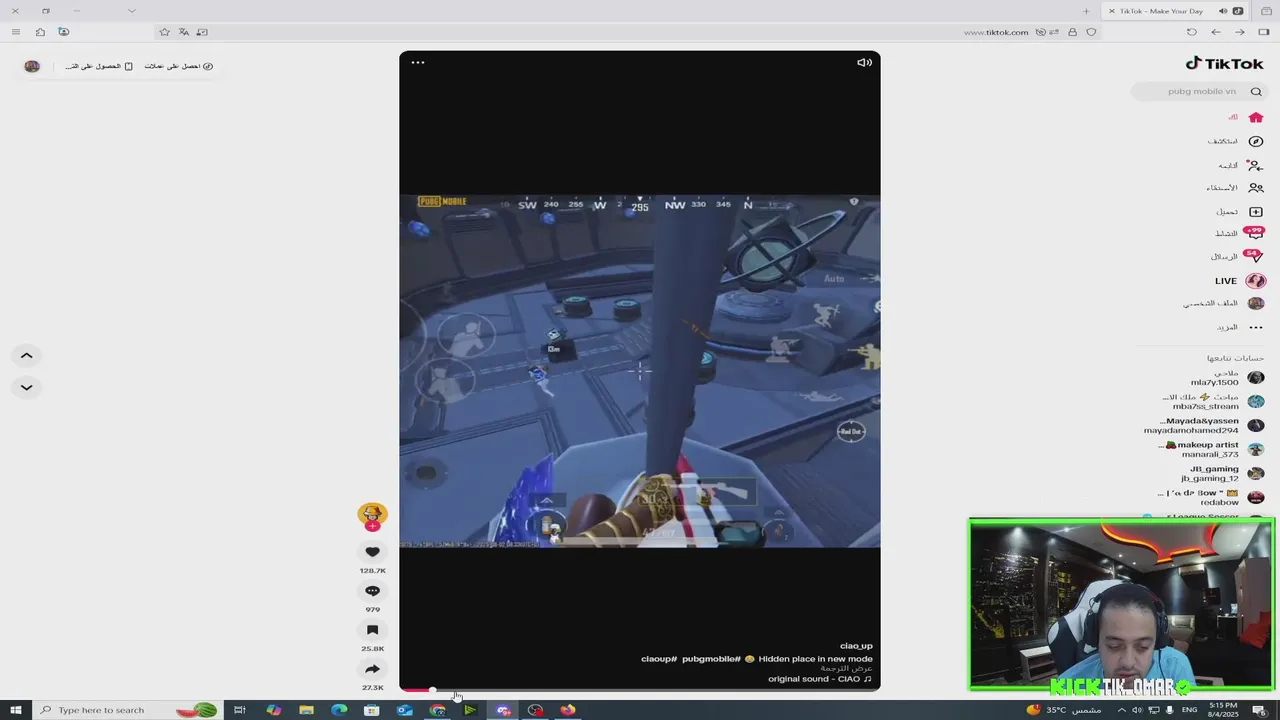The image size is (1280, 720).
Task: Open the Home item in TikTok sidebar
Action: (x=1245, y=117)
